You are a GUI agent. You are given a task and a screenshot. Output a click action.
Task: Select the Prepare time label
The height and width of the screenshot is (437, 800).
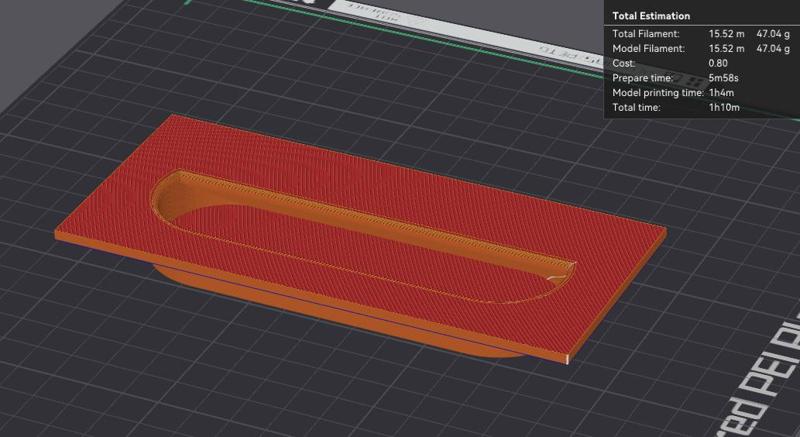(642, 78)
